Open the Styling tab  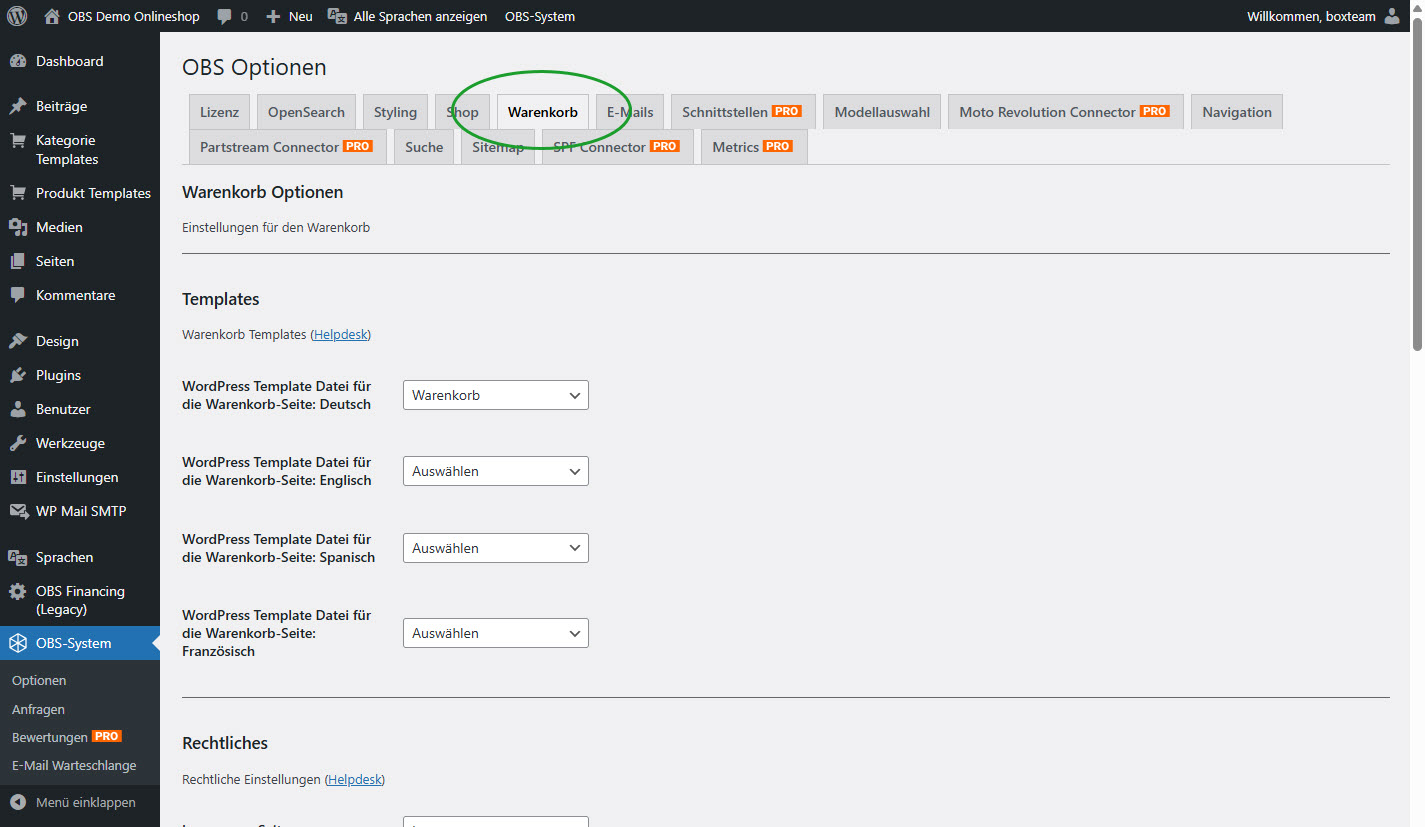coord(395,112)
